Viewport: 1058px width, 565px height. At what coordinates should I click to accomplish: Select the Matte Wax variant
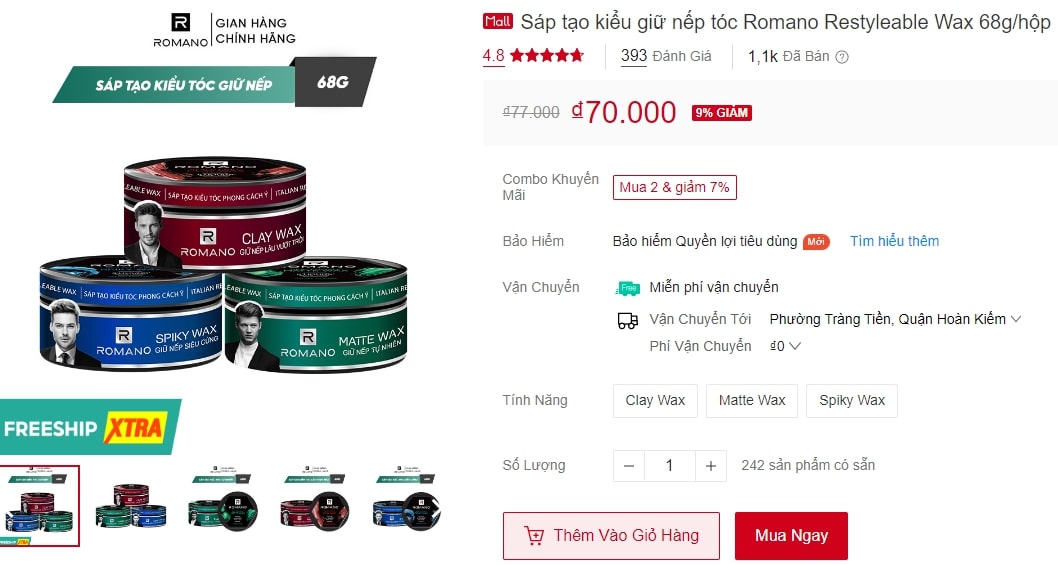(x=752, y=401)
